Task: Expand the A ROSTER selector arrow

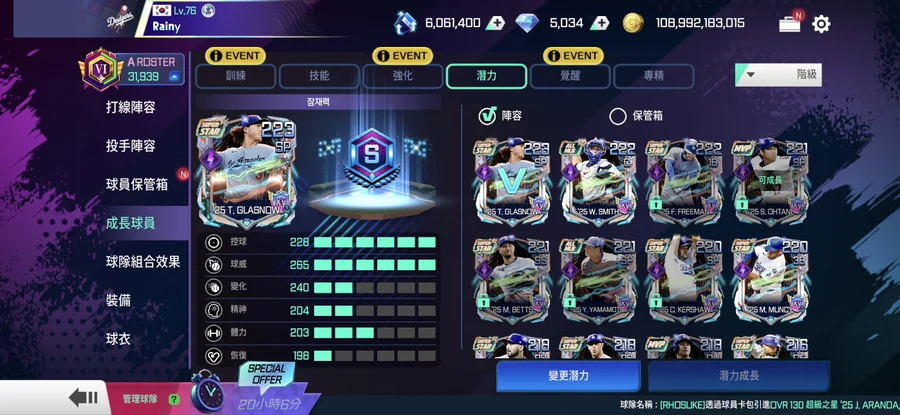Action: point(174,76)
